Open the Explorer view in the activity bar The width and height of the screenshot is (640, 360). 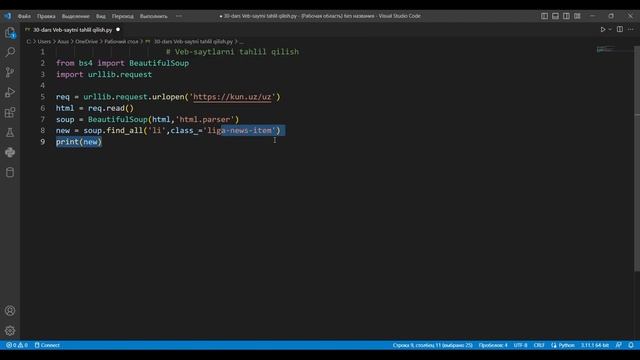10,33
